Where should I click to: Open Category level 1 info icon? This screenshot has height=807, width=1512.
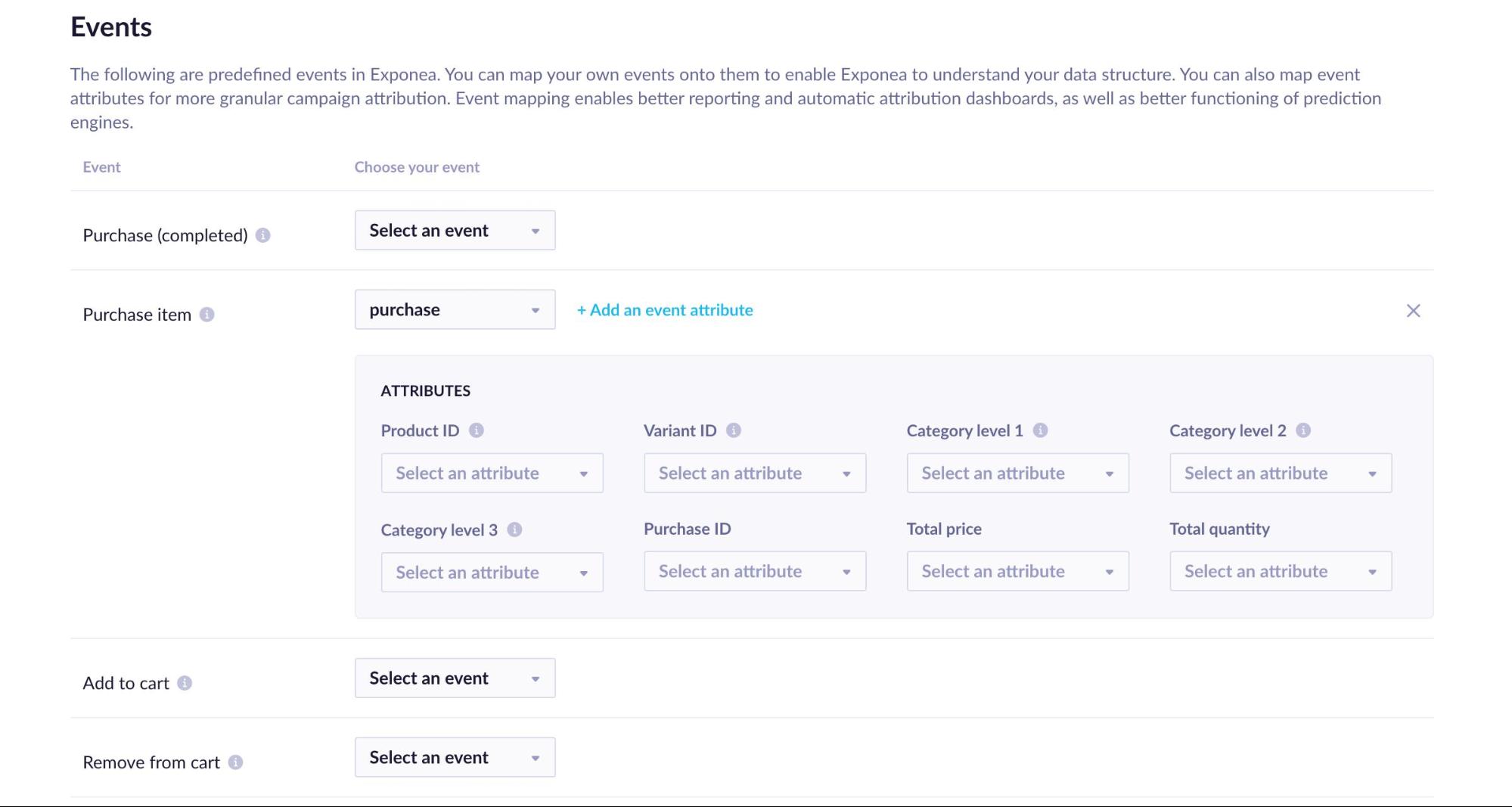pyautogui.click(x=1040, y=430)
